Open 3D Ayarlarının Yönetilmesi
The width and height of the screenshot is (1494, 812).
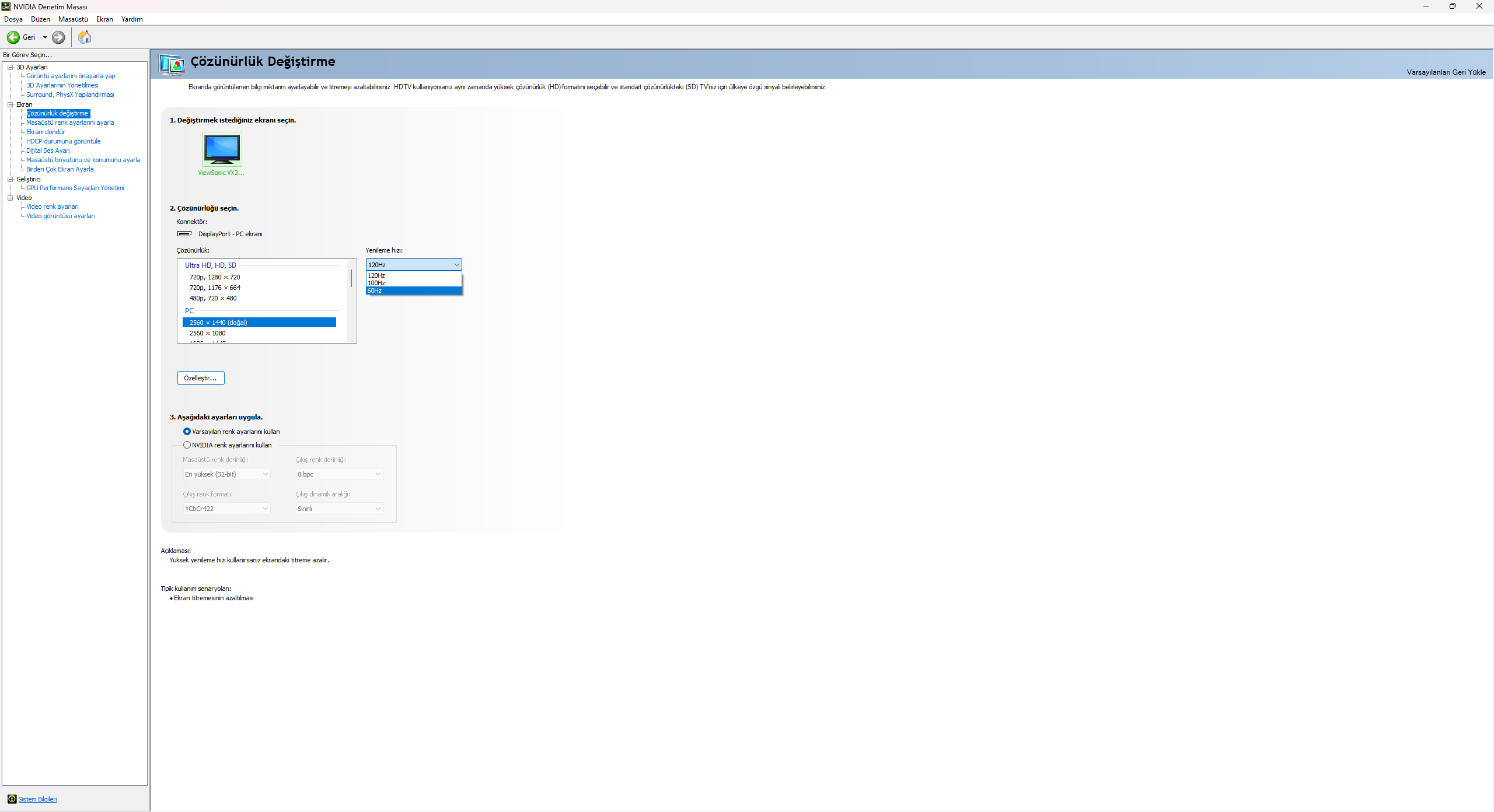[x=62, y=85]
